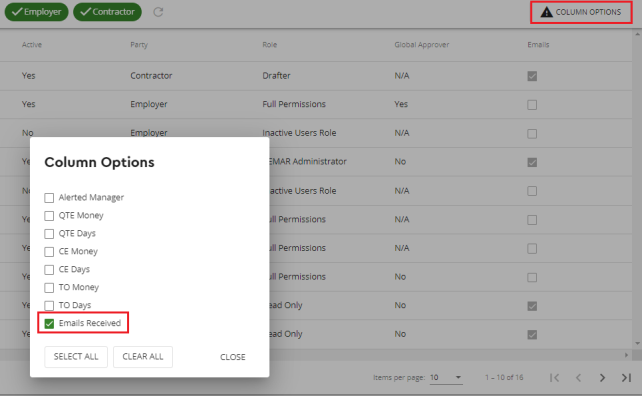The width and height of the screenshot is (642, 396).
Task: Enable the Alerted Manager column checkbox
Action: (49, 198)
